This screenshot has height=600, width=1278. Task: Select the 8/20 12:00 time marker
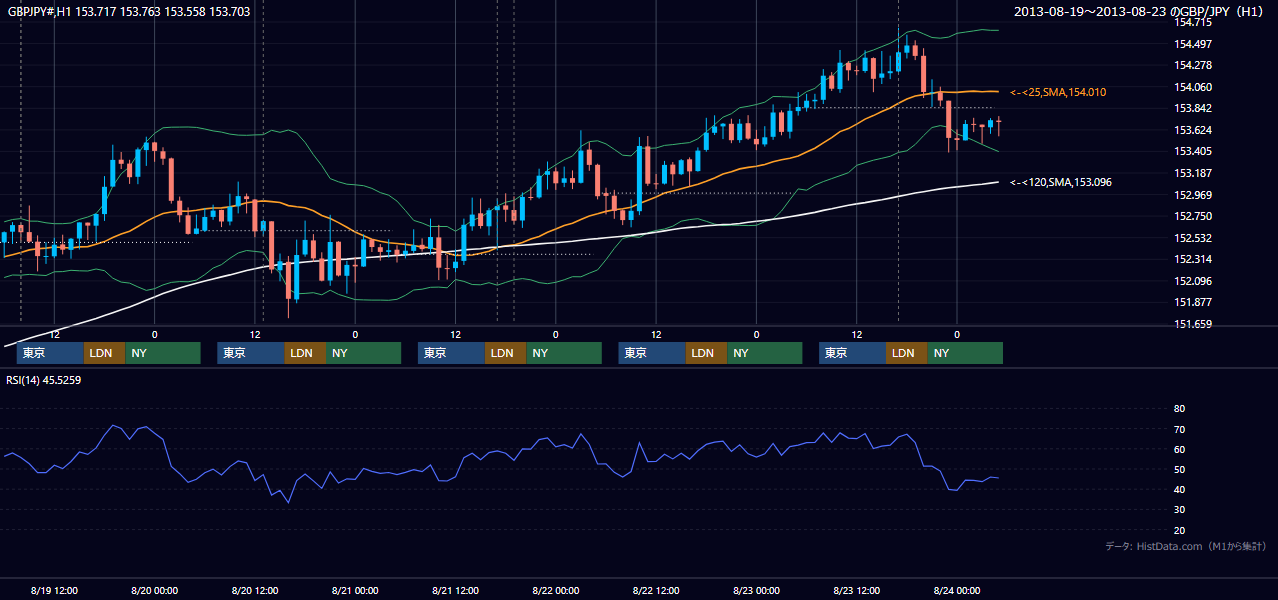coord(255,590)
